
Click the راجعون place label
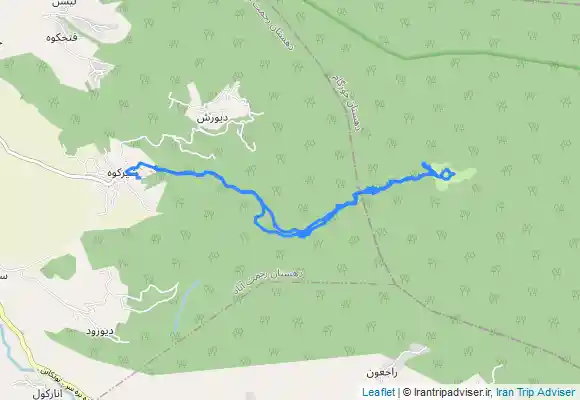382,373
